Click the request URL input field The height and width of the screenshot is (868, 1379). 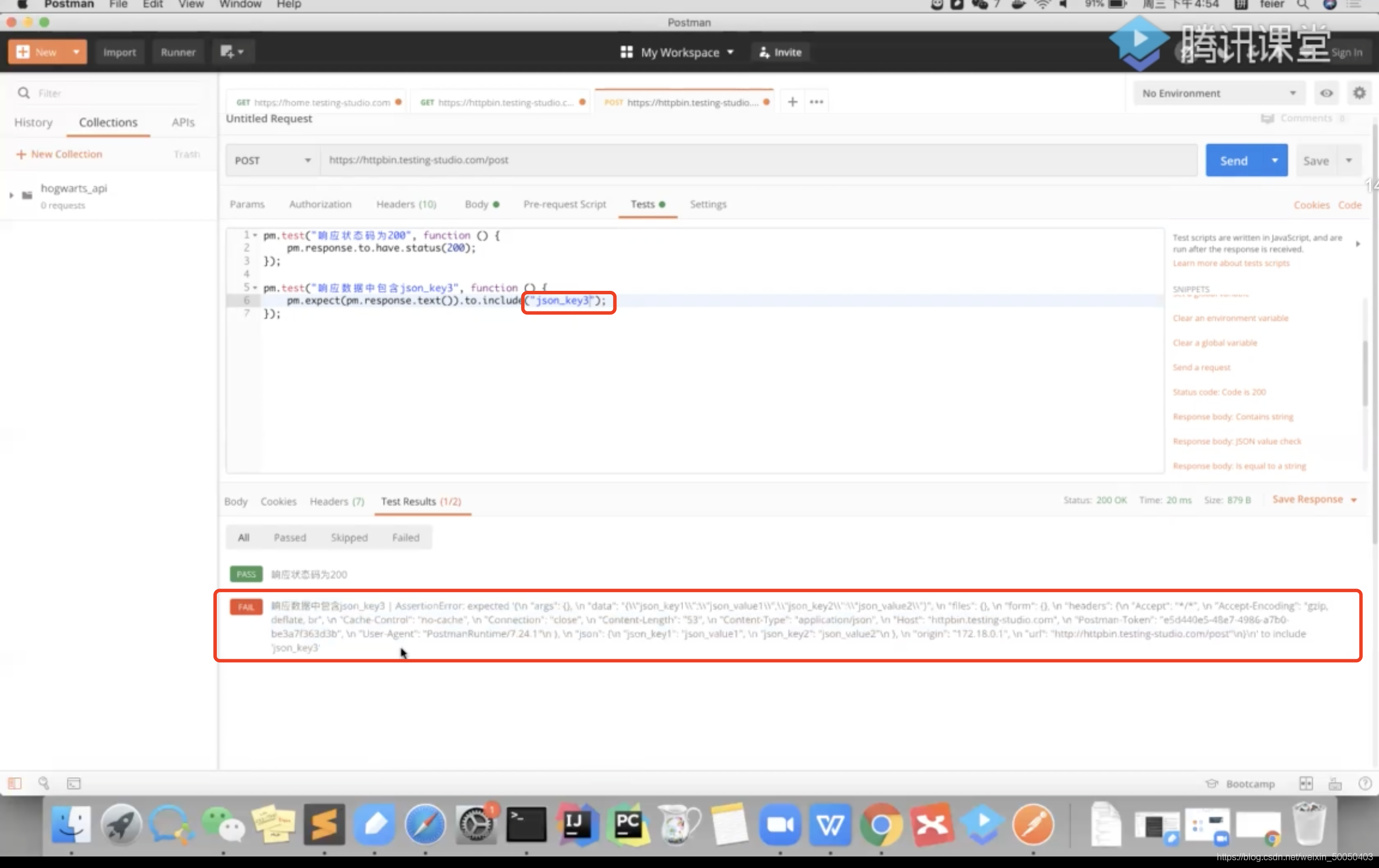748,160
